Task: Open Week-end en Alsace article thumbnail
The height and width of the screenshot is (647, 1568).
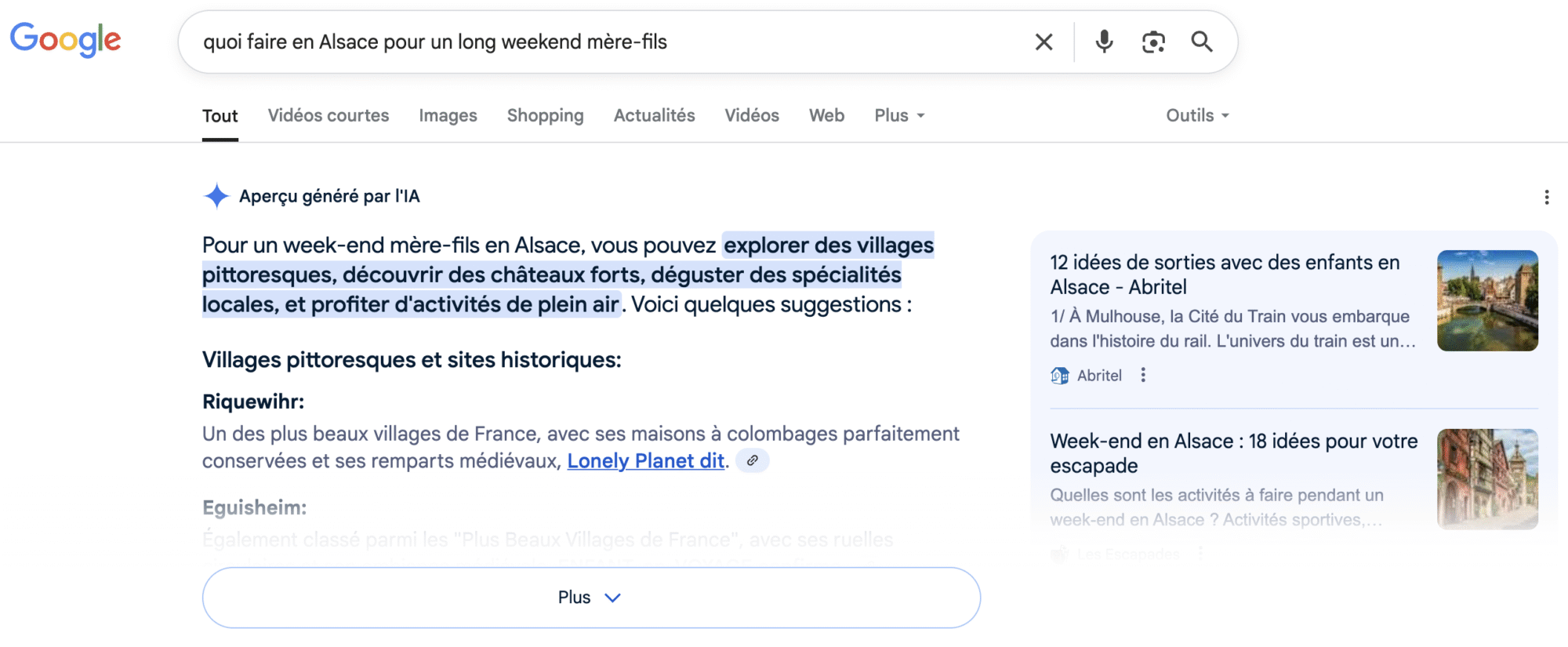Action: coord(1487,479)
